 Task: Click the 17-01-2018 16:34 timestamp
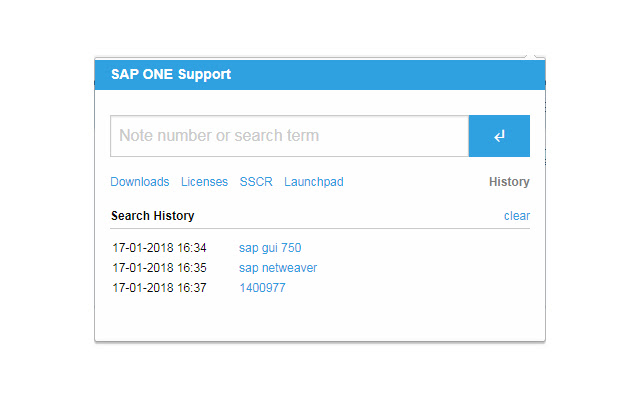pos(159,247)
